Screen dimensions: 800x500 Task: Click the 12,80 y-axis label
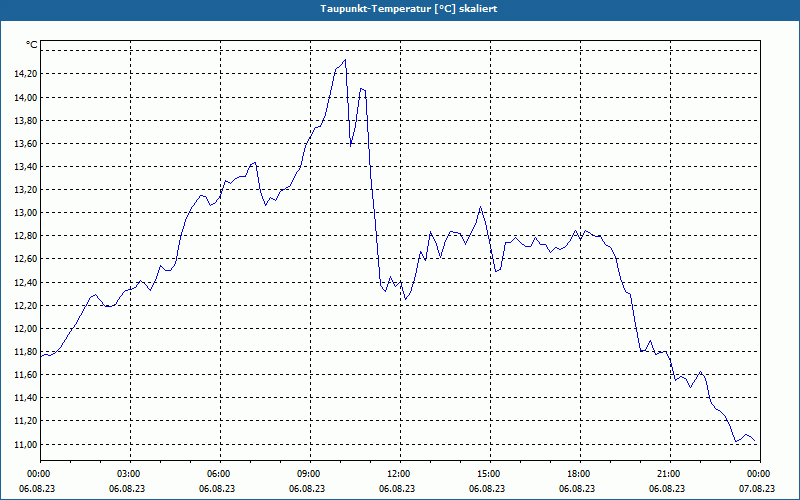(x=26, y=236)
